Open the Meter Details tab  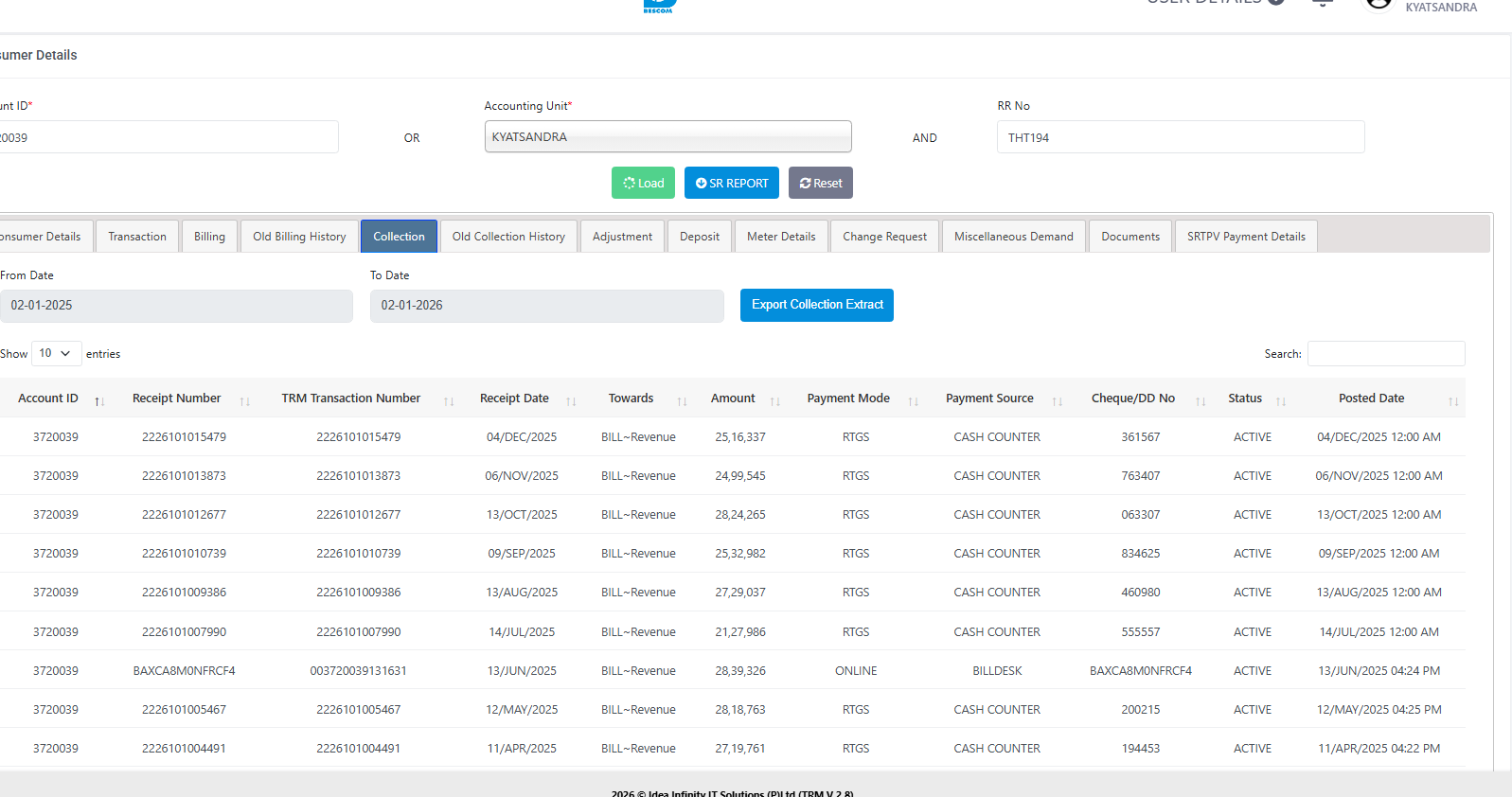click(x=781, y=237)
